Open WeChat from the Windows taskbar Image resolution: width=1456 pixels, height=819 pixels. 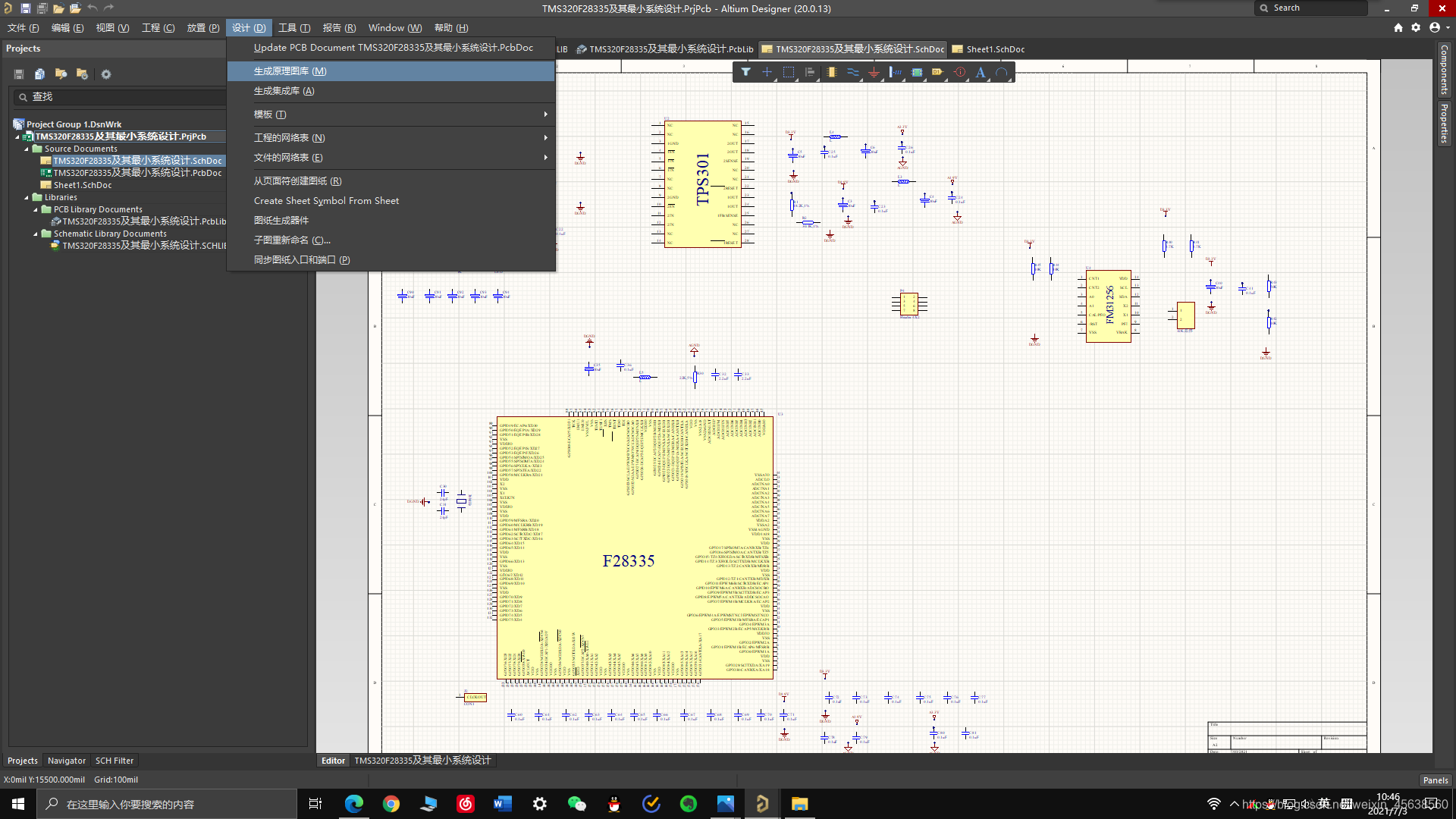577,804
